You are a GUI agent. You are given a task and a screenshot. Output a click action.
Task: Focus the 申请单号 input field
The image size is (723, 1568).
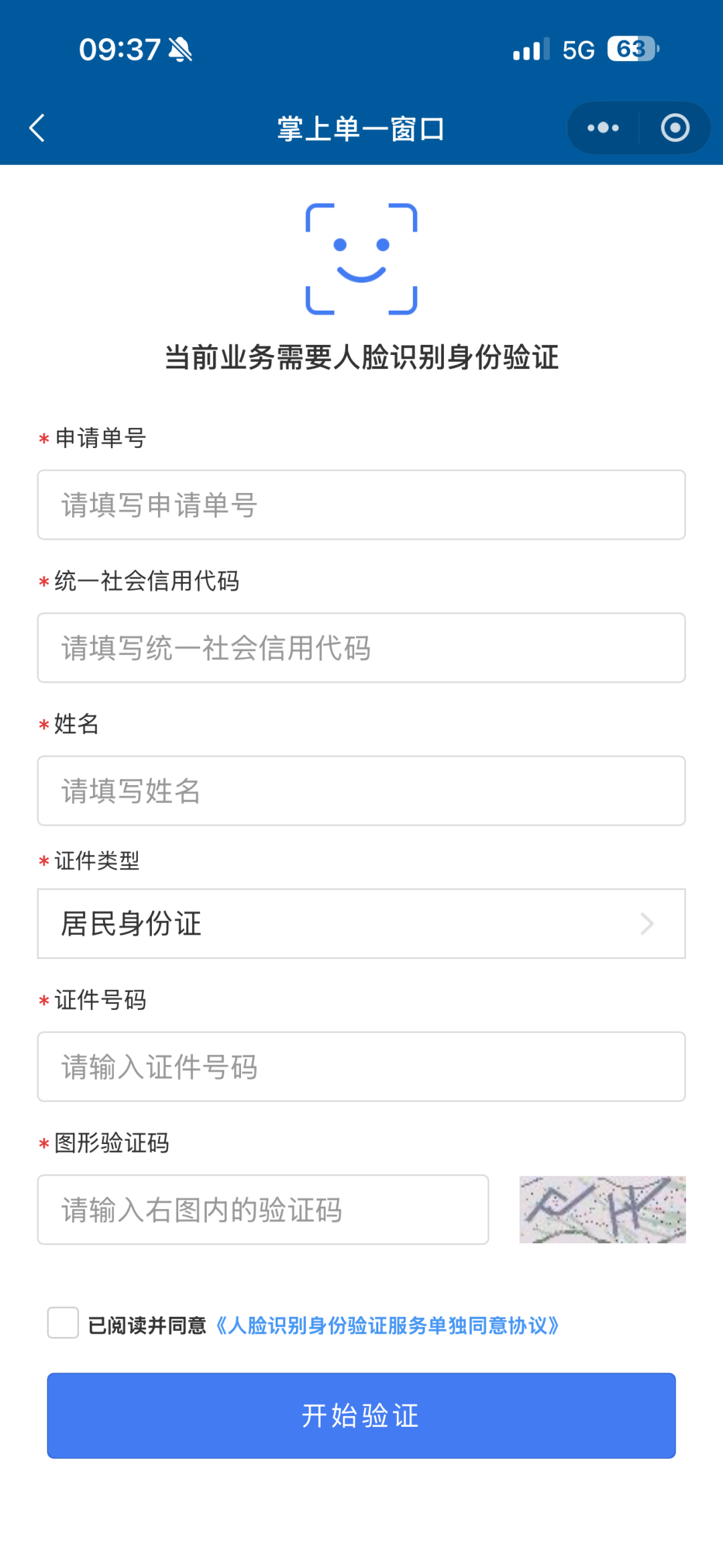coord(361,504)
